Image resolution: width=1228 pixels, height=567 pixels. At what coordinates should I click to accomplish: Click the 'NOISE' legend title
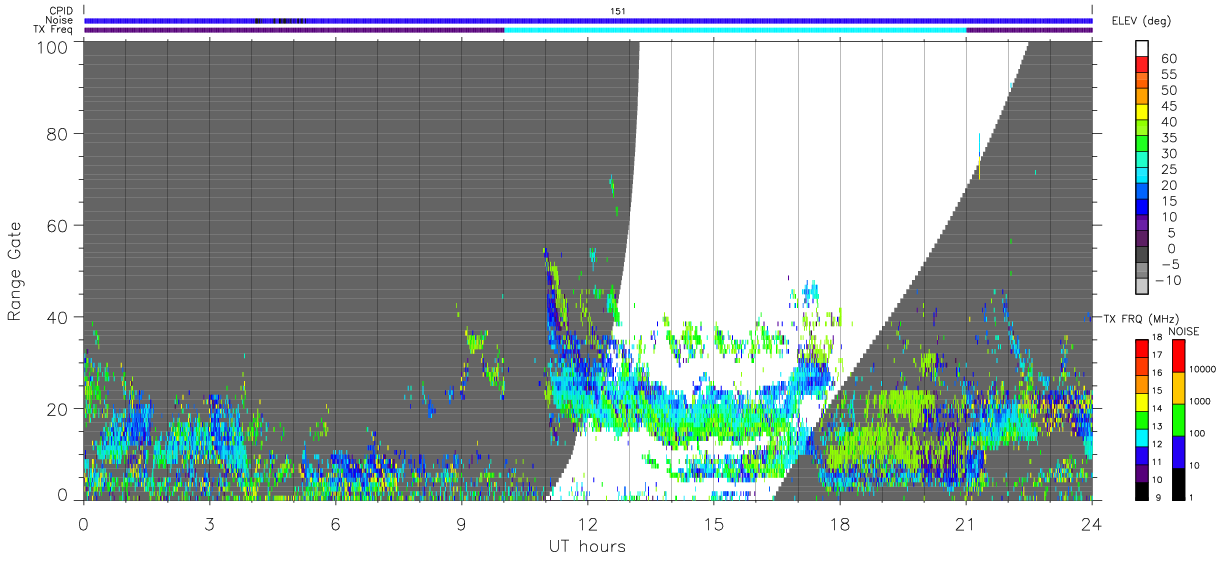[x=1184, y=331]
